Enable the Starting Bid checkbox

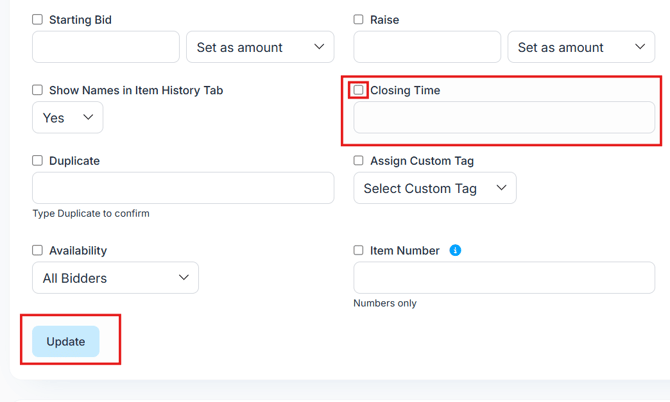[x=38, y=20]
